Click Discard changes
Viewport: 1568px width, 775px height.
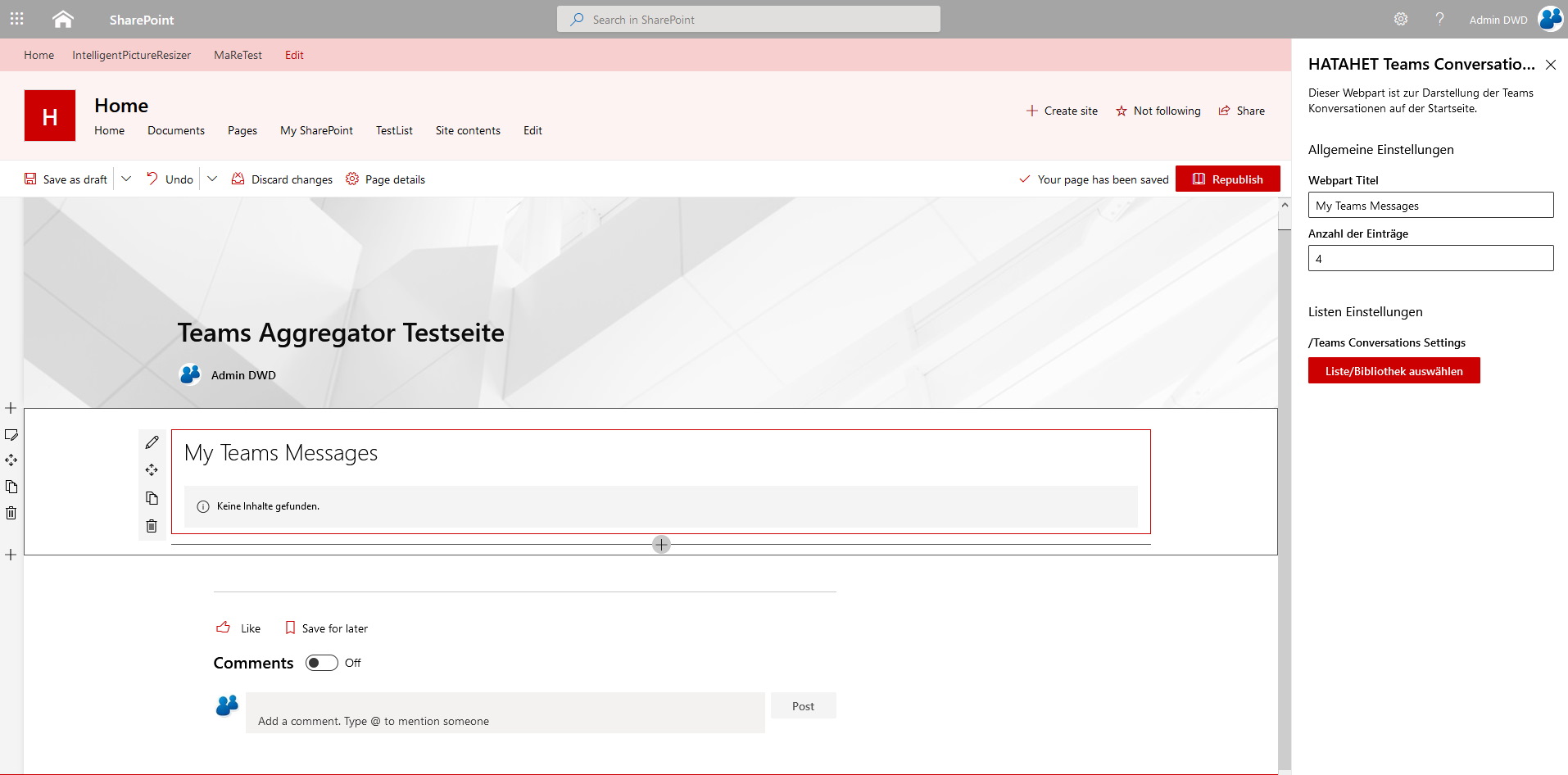tap(282, 179)
